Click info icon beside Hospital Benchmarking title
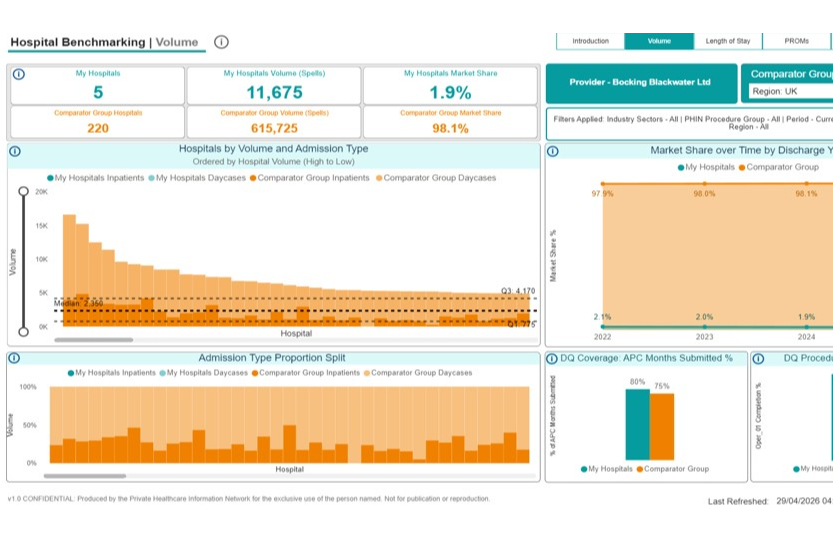833x555 pixels. click(x=221, y=42)
